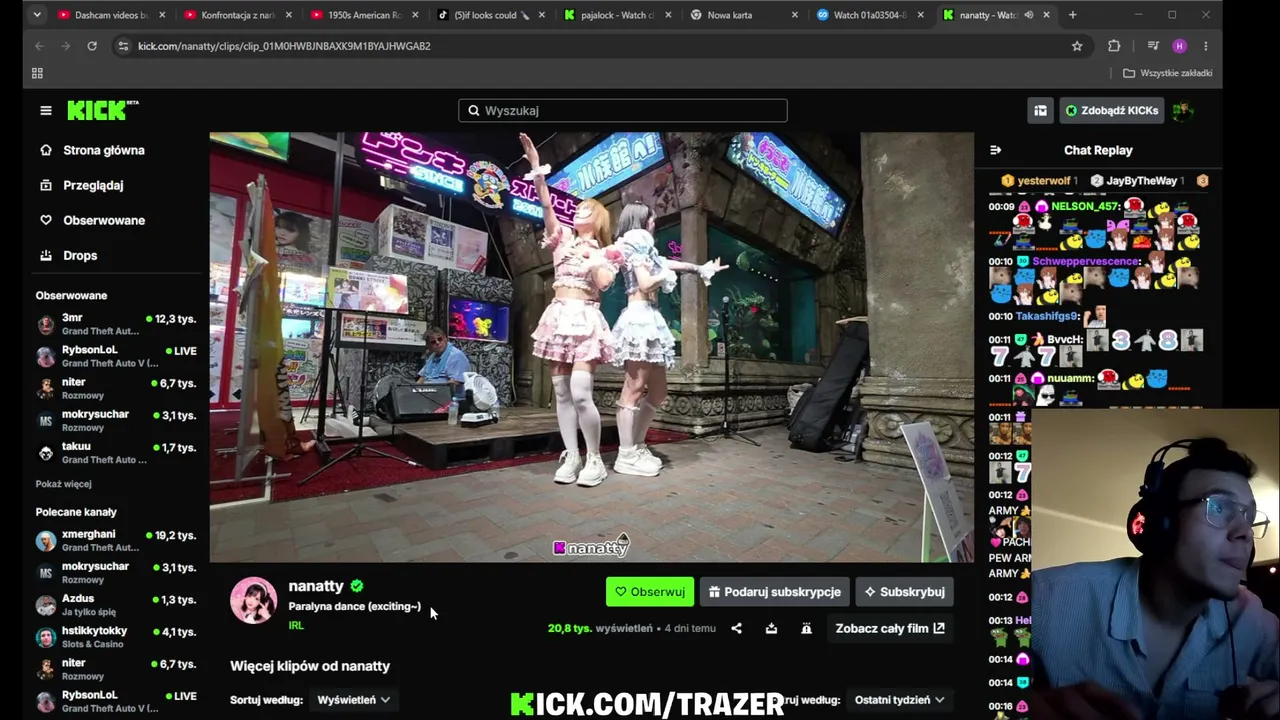Collapse the Chat Replay panel

[995, 150]
